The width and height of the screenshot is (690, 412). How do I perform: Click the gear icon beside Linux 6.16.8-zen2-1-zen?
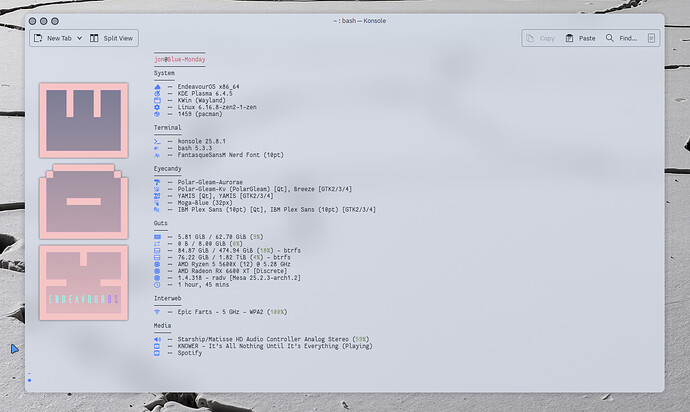[157, 107]
